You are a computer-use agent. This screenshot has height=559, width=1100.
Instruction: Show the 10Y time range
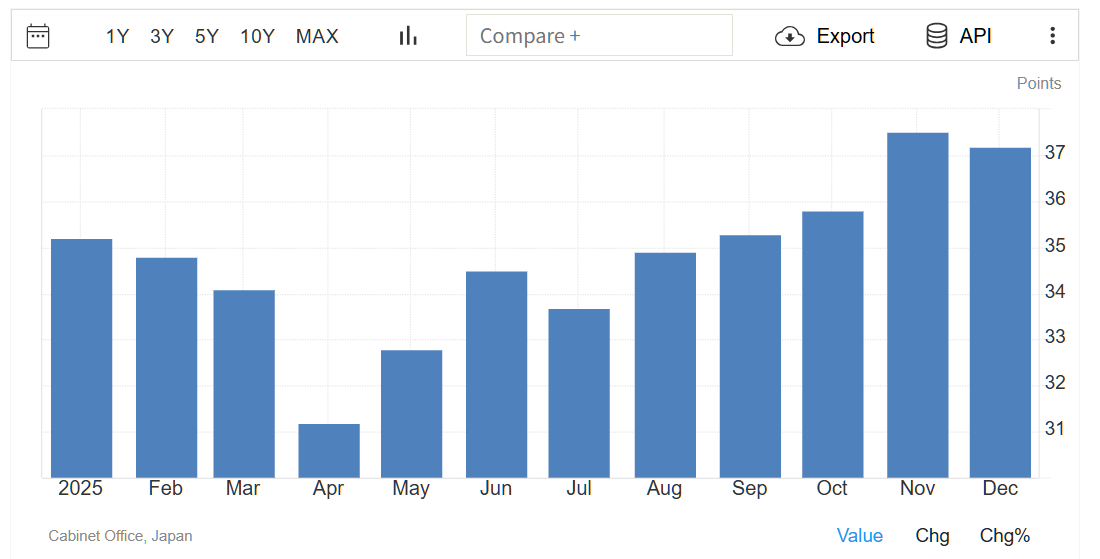click(x=257, y=36)
